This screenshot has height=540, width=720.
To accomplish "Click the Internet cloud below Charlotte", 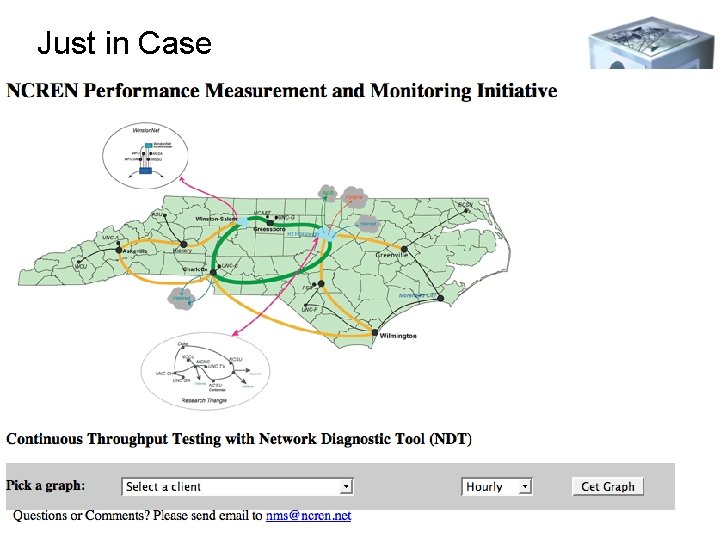I will (x=181, y=298).
